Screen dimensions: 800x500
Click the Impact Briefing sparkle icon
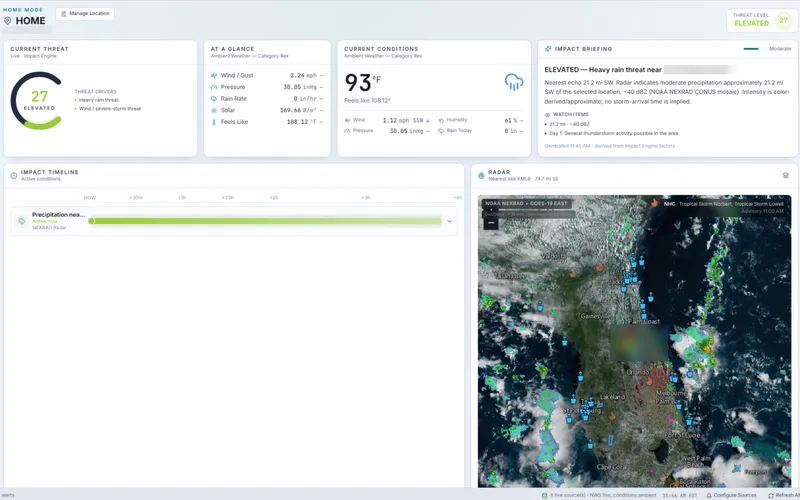(x=548, y=49)
